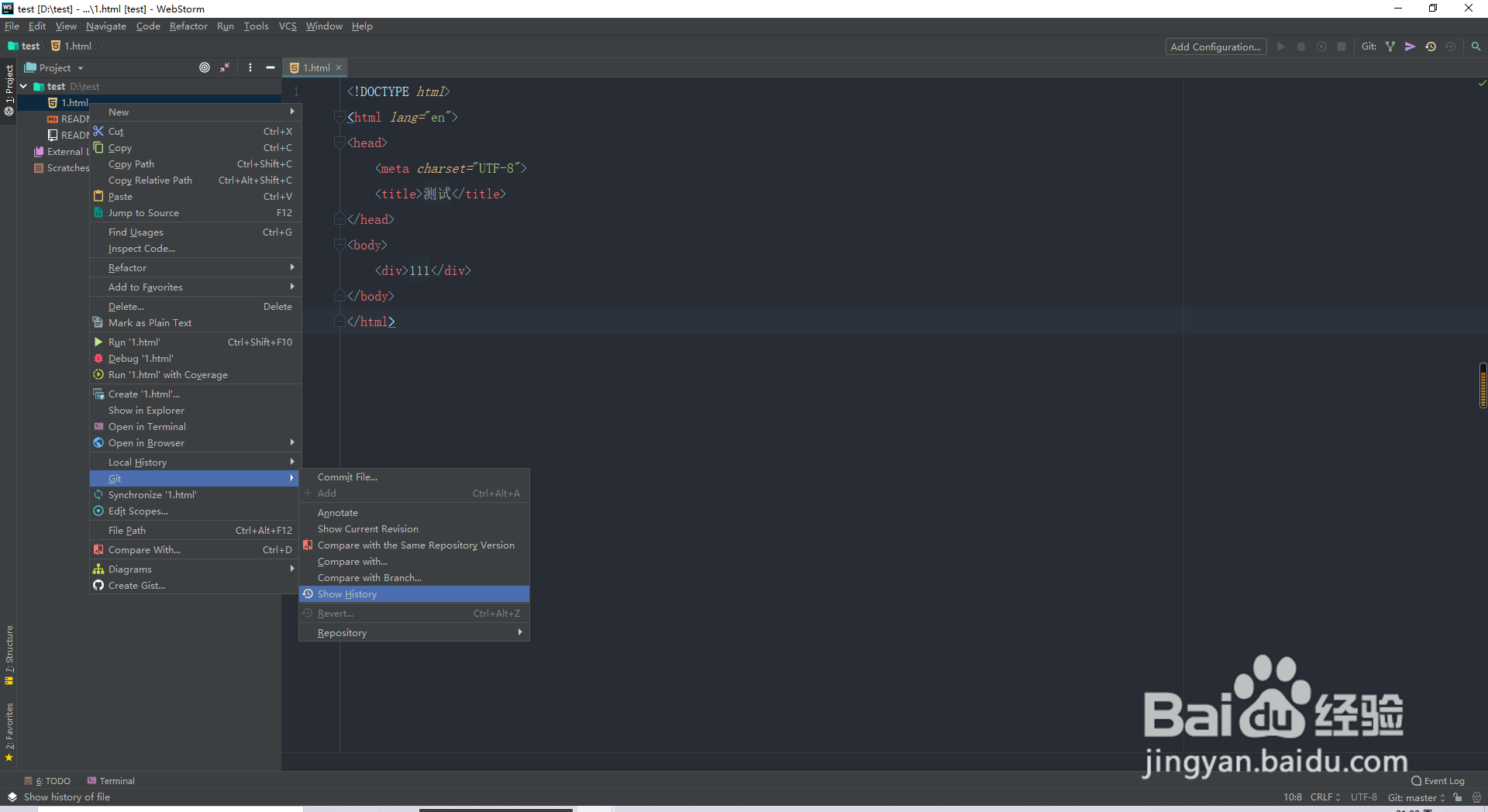
Task: Choose Jump to Source menu entry
Action: click(x=195, y=213)
